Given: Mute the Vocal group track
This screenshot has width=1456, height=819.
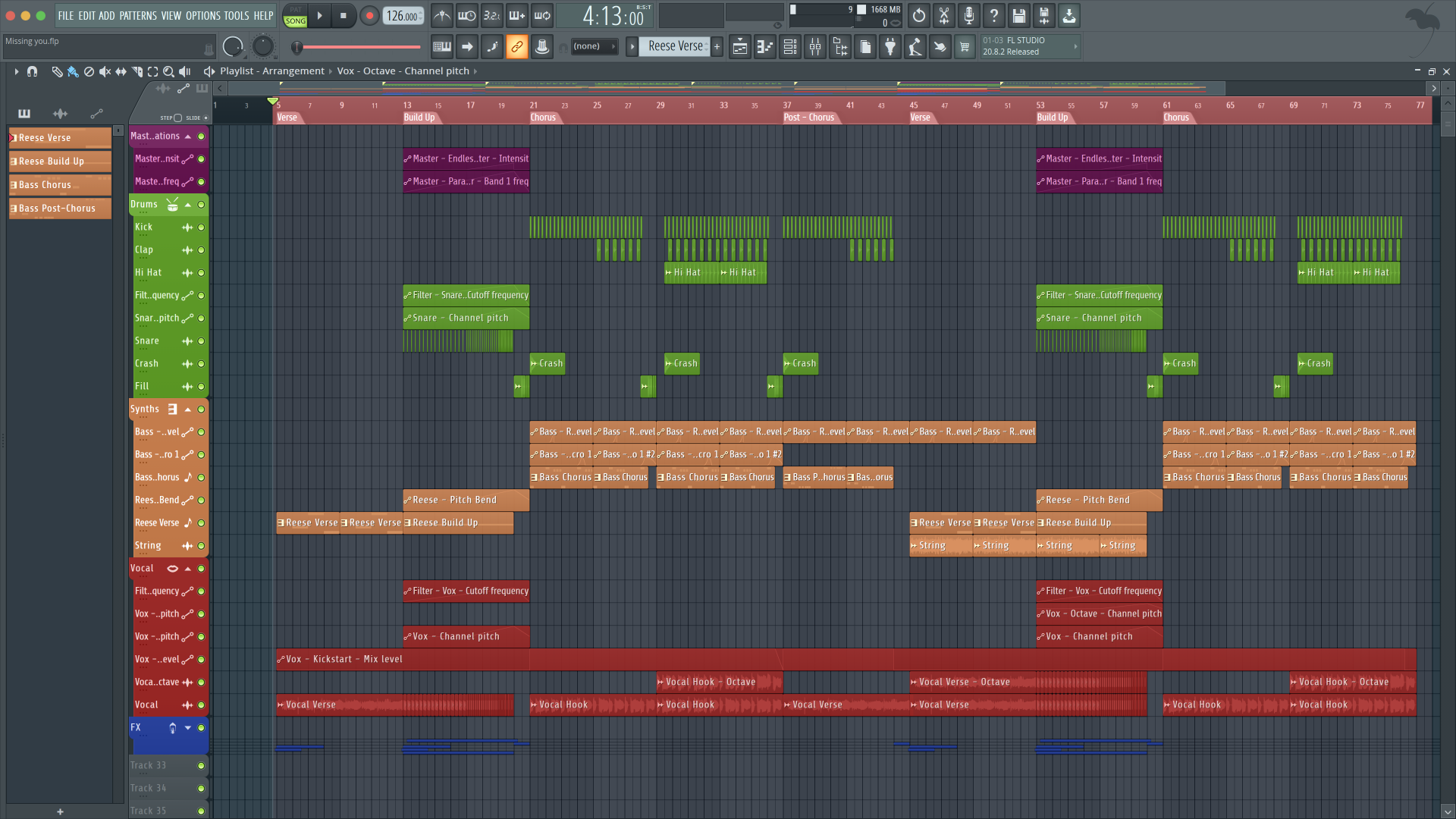Looking at the screenshot, I should coord(201,569).
